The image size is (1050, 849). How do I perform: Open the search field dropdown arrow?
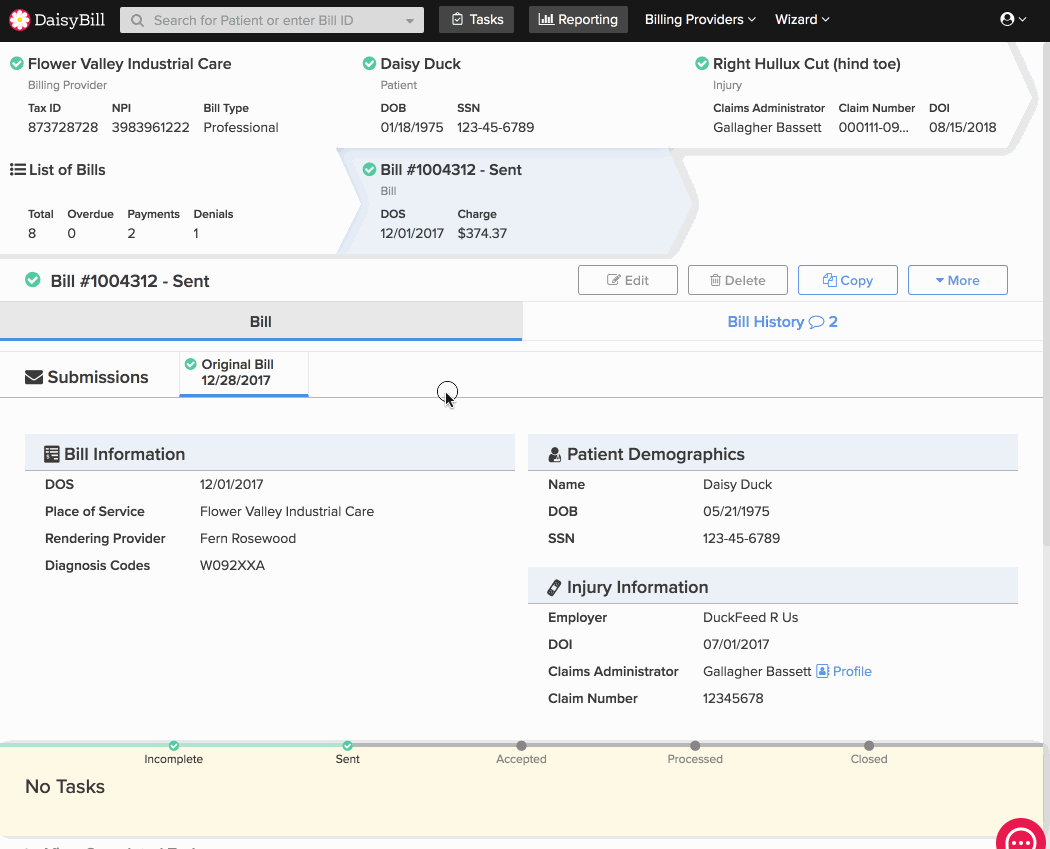(x=409, y=21)
